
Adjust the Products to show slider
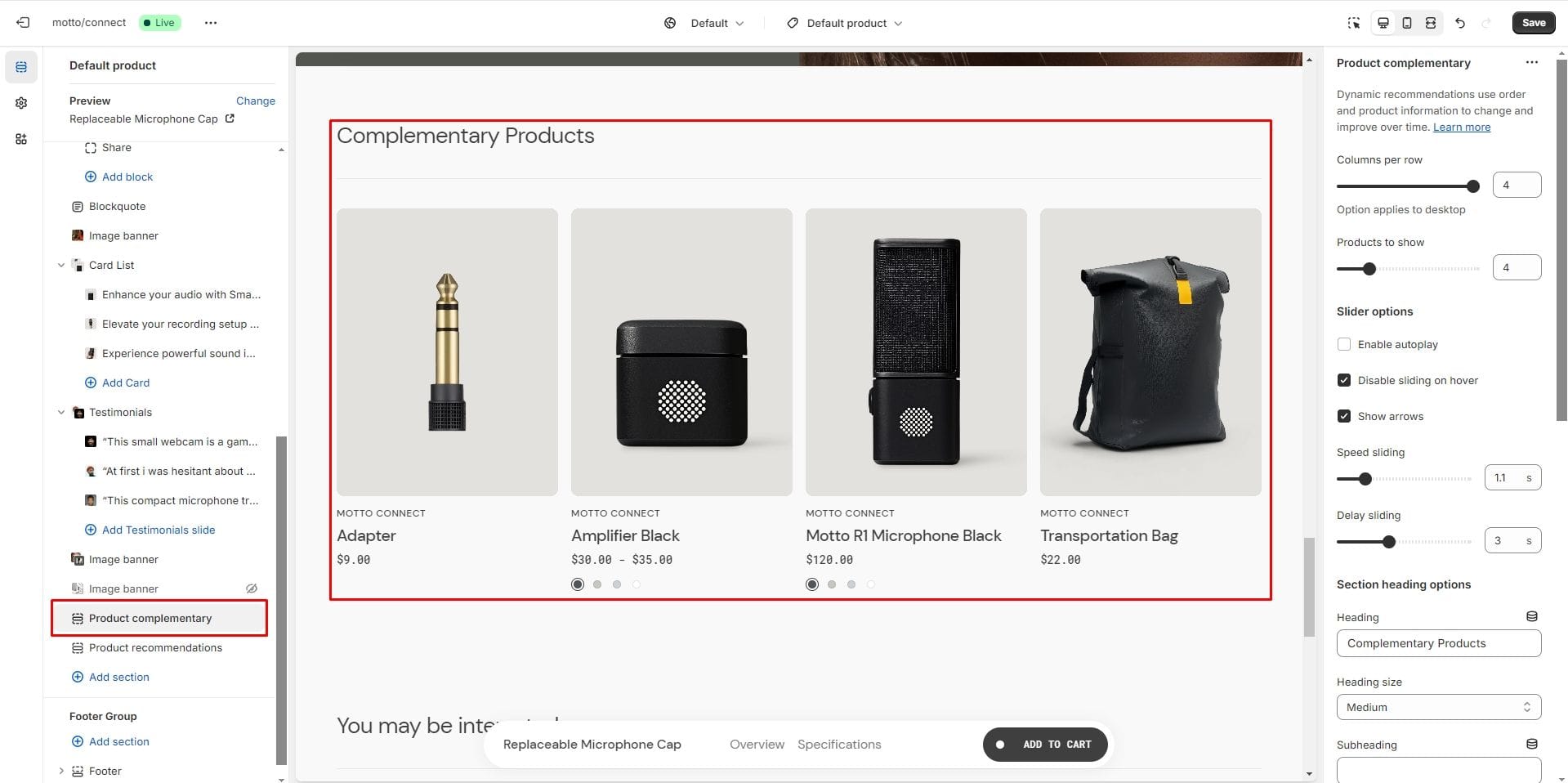1369,269
